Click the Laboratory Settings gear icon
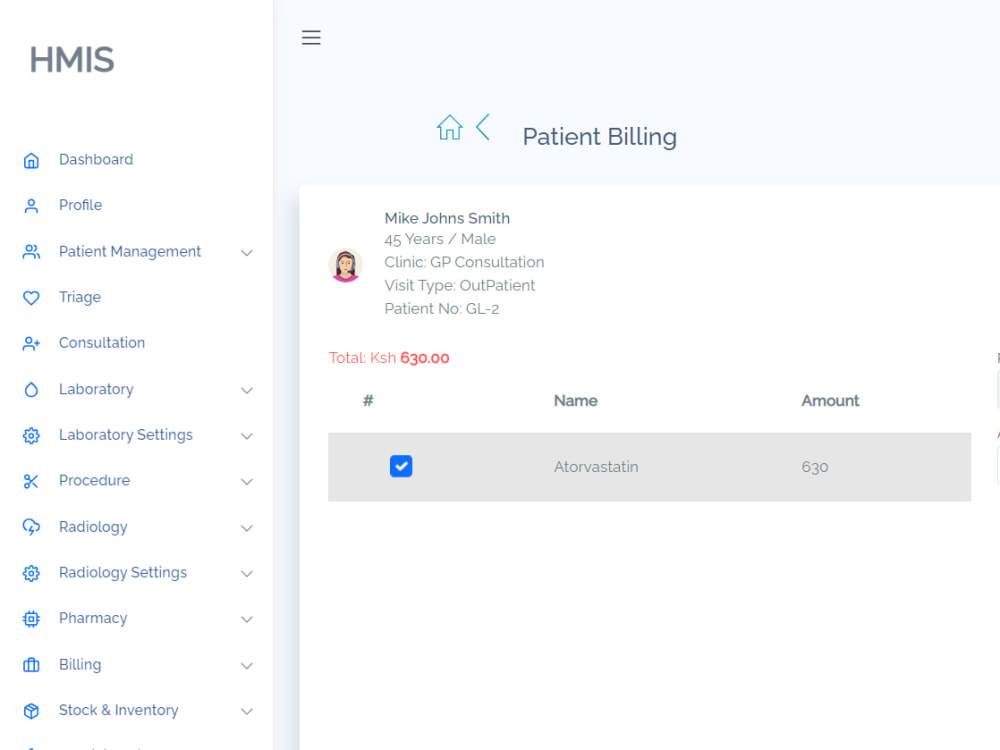 [x=31, y=436]
